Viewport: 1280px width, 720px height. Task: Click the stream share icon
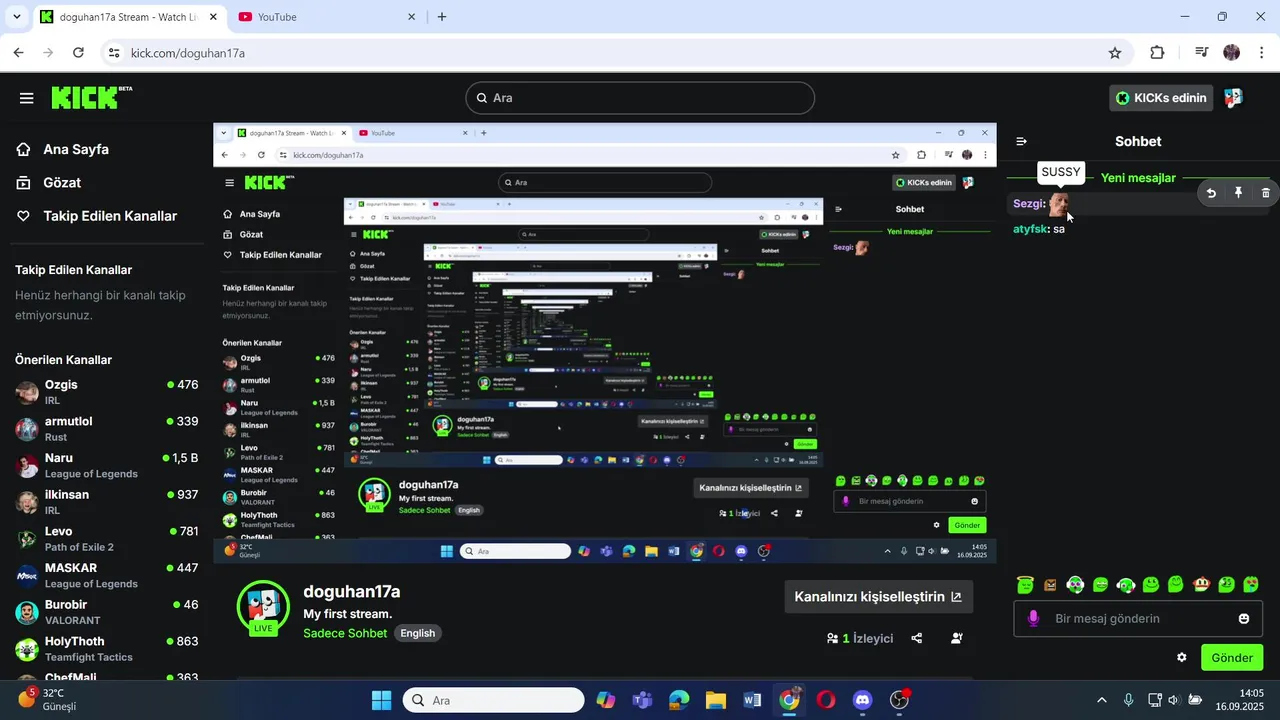[x=917, y=638]
